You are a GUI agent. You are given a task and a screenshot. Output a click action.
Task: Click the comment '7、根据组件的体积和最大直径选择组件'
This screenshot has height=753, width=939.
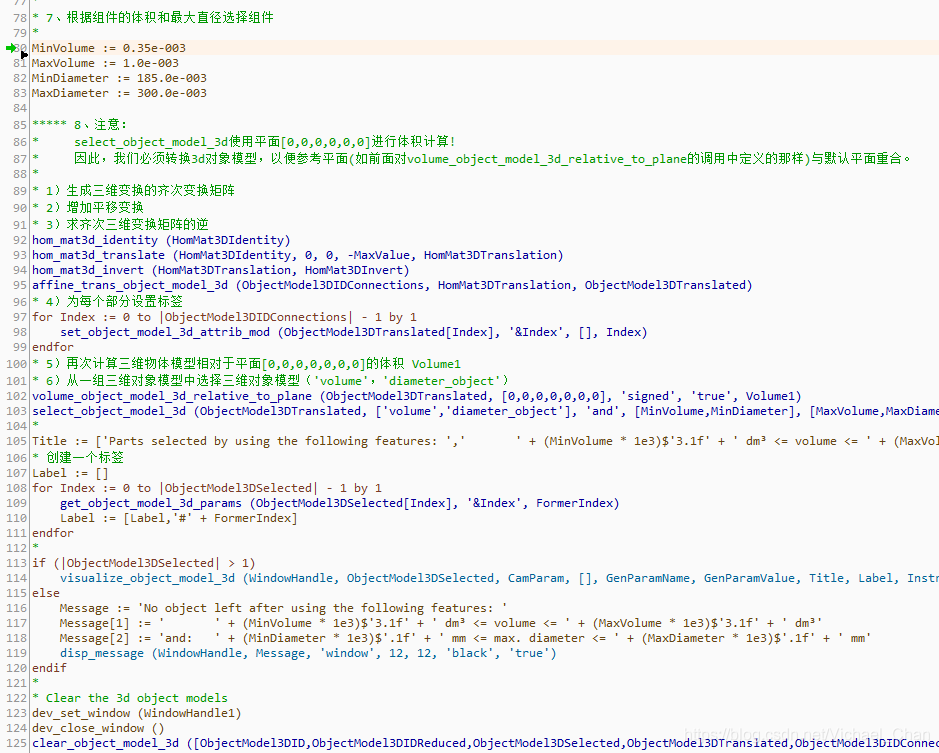click(153, 17)
